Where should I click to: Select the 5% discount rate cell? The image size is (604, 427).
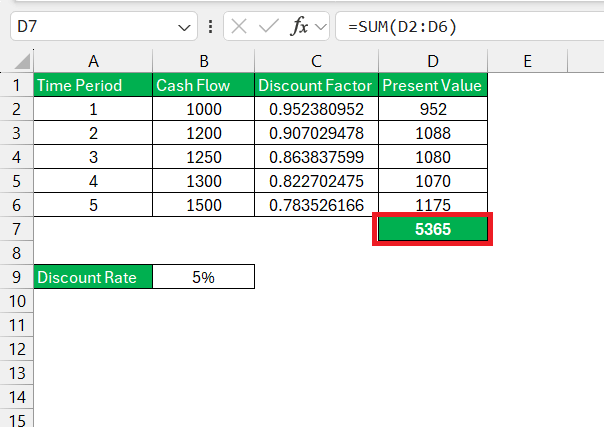[x=204, y=277]
